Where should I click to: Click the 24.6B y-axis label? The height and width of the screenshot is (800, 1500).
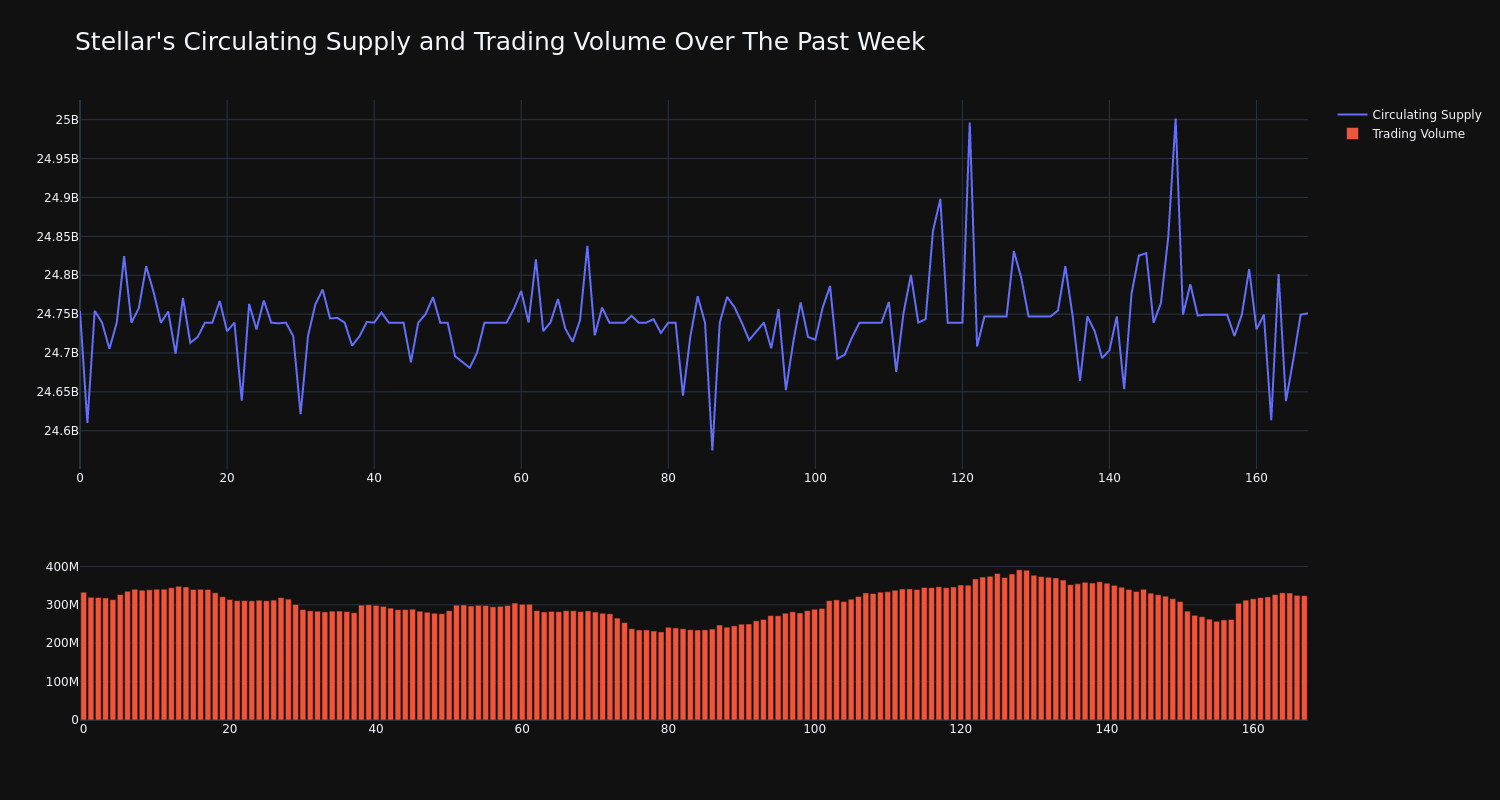tap(61, 431)
